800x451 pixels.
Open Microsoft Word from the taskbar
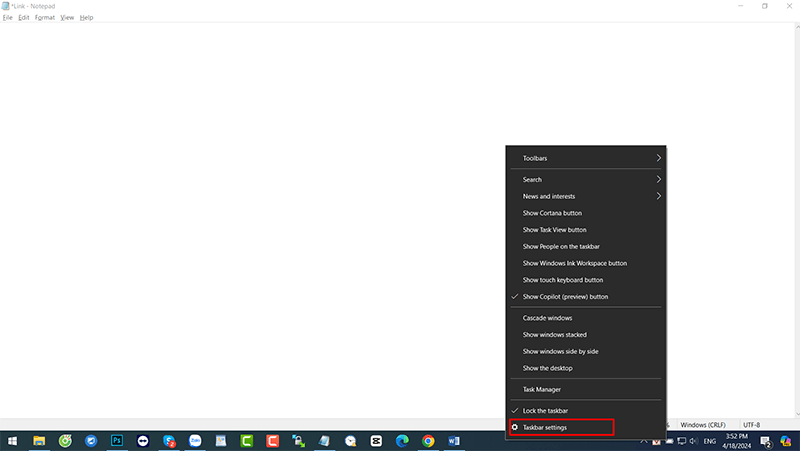tap(454, 441)
